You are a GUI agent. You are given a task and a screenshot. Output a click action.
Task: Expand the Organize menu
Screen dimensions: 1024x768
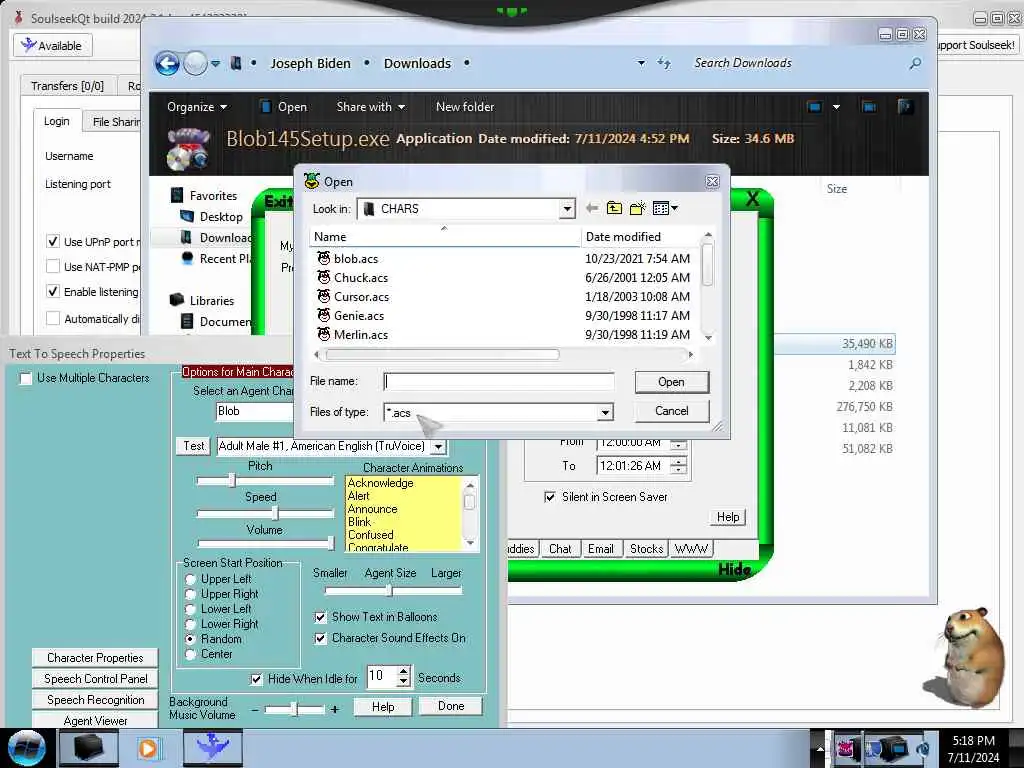[x=197, y=106]
